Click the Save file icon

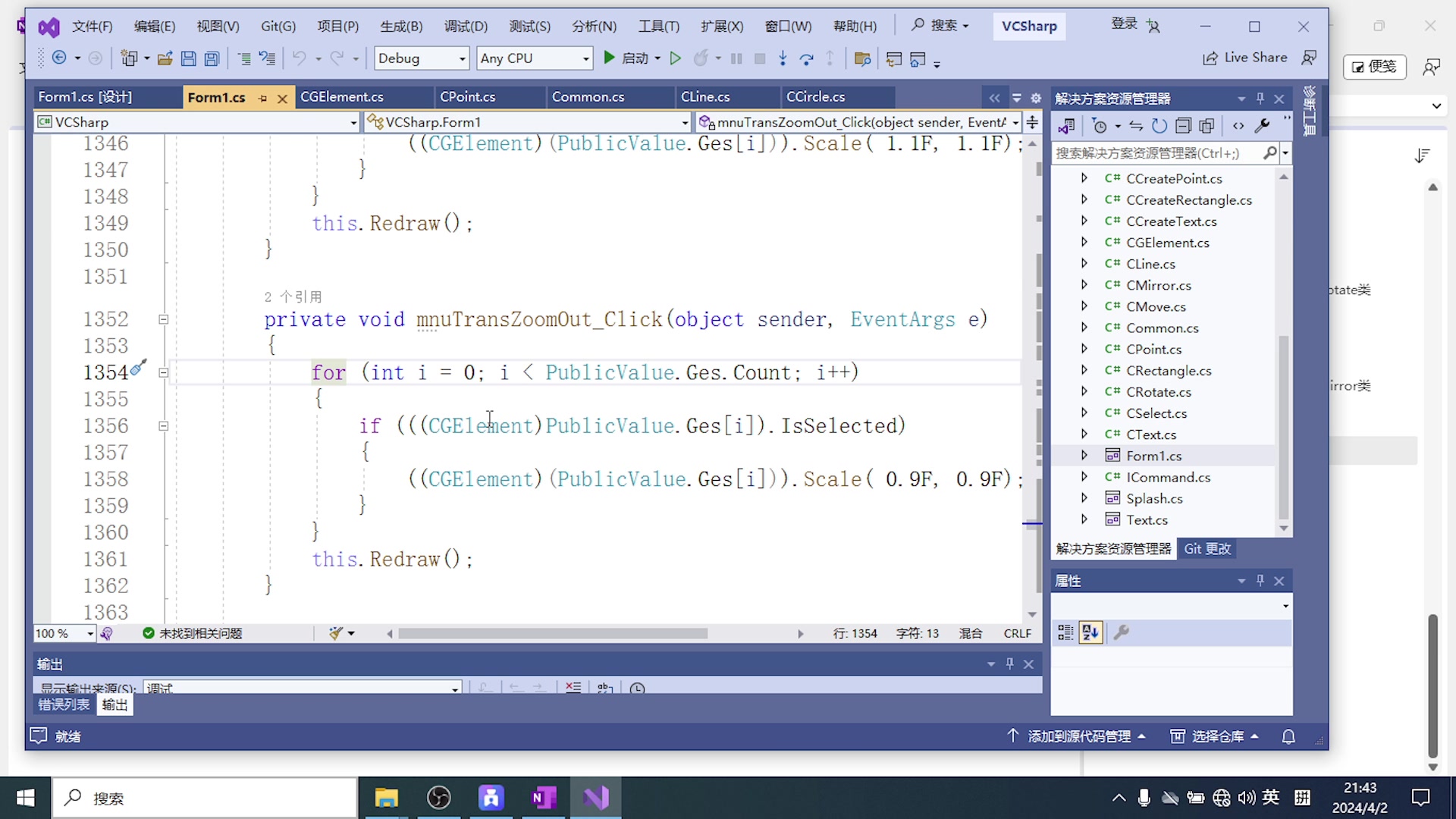(189, 58)
